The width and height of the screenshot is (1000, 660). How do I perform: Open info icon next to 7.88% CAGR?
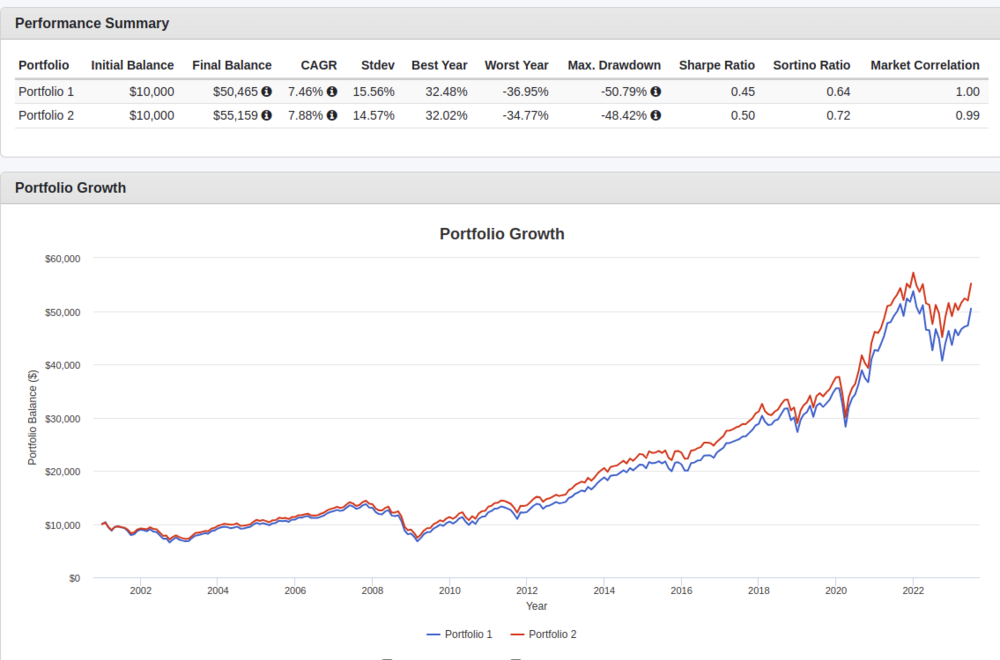click(x=332, y=115)
